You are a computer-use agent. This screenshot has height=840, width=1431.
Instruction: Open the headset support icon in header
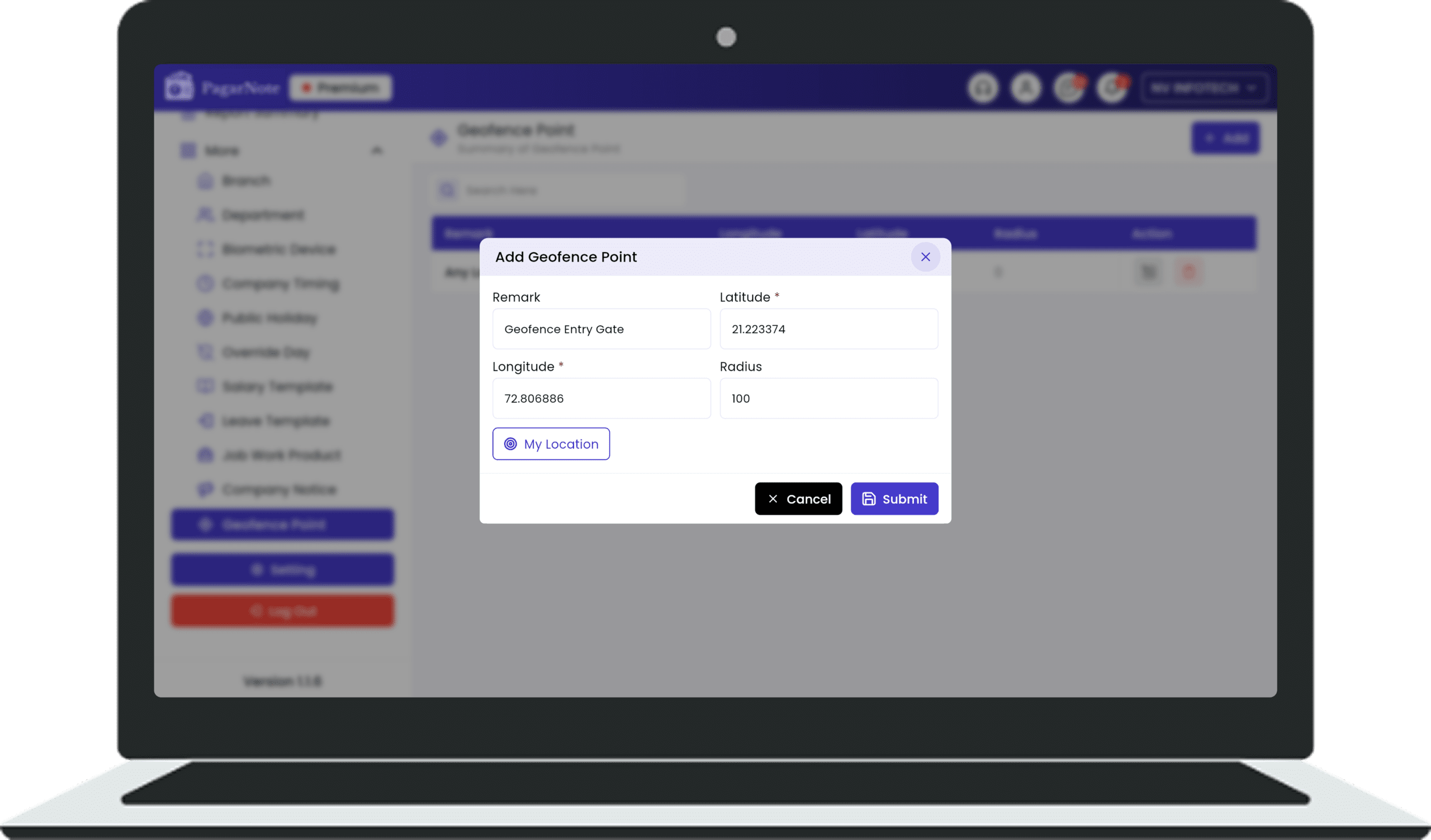coord(983,88)
